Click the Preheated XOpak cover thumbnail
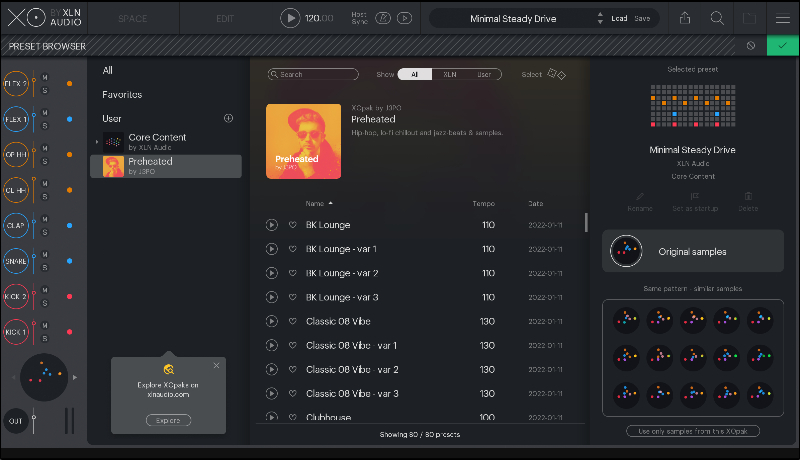 [x=304, y=141]
